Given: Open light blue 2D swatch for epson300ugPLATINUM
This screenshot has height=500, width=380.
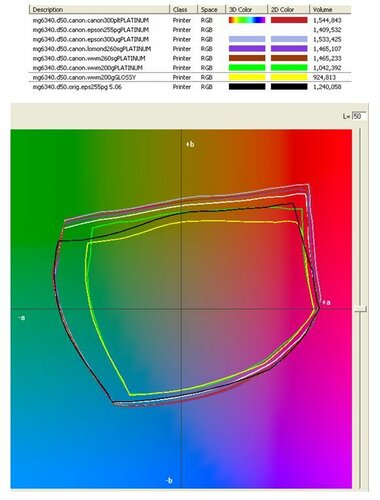Looking at the screenshot, I should (289, 39).
